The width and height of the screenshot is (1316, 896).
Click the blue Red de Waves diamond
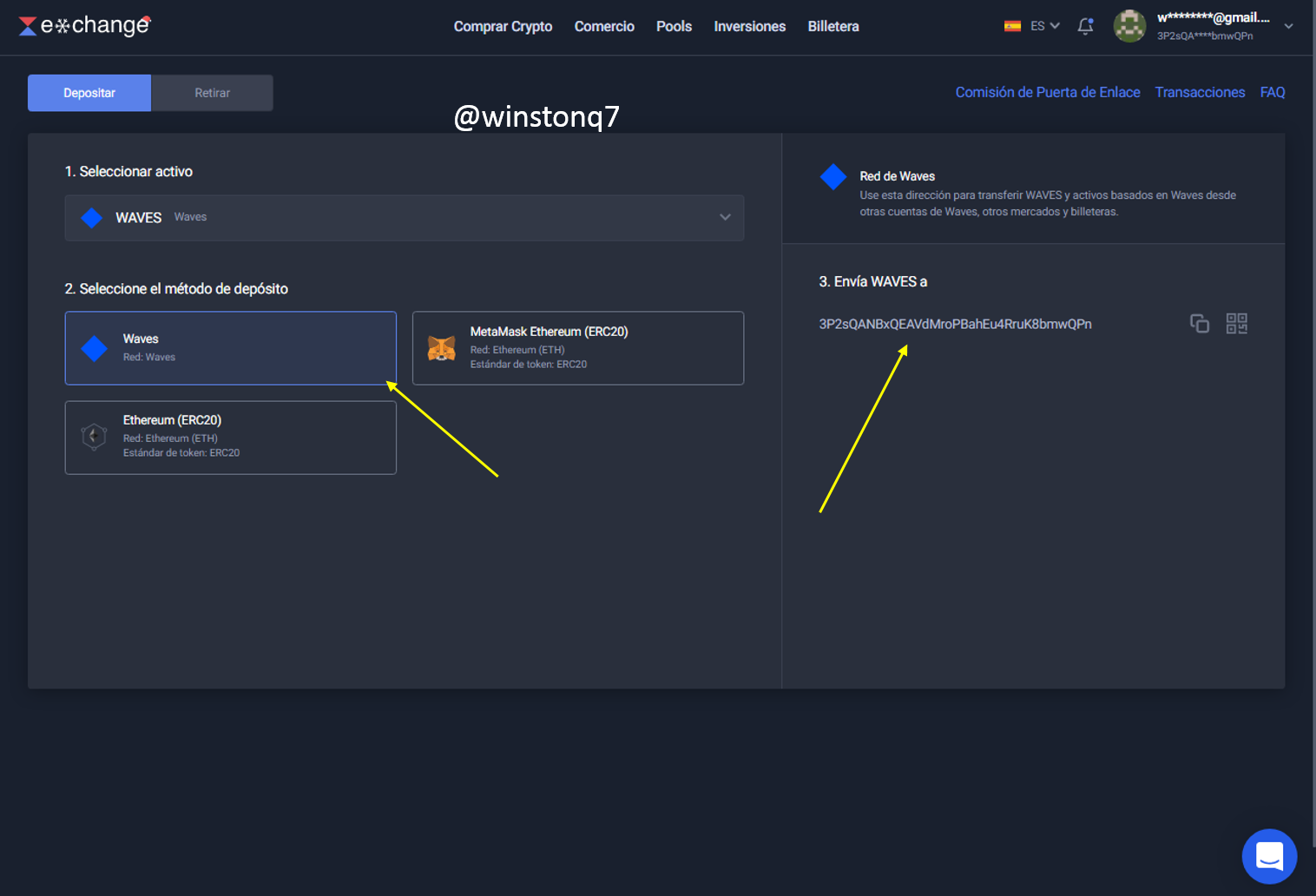click(833, 176)
